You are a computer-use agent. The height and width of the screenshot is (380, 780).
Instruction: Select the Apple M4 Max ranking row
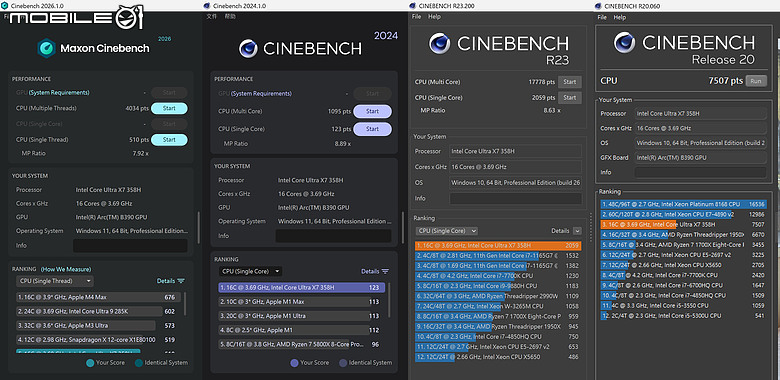pos(98,297)
